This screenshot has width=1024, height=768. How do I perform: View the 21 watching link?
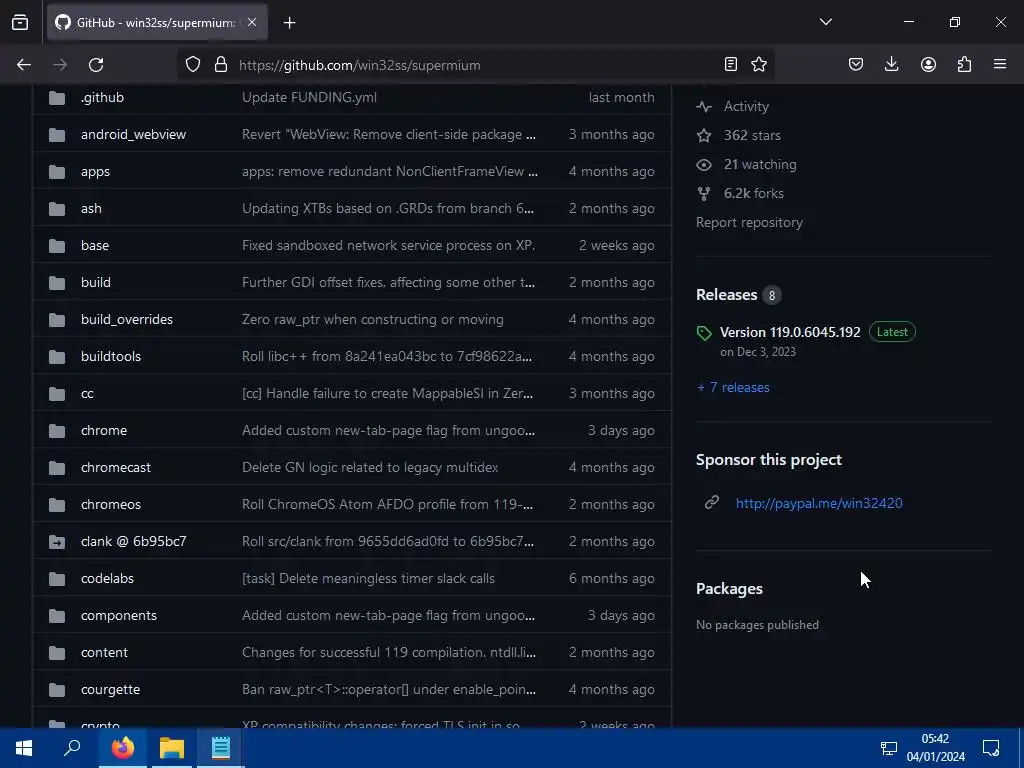(760, 165)
